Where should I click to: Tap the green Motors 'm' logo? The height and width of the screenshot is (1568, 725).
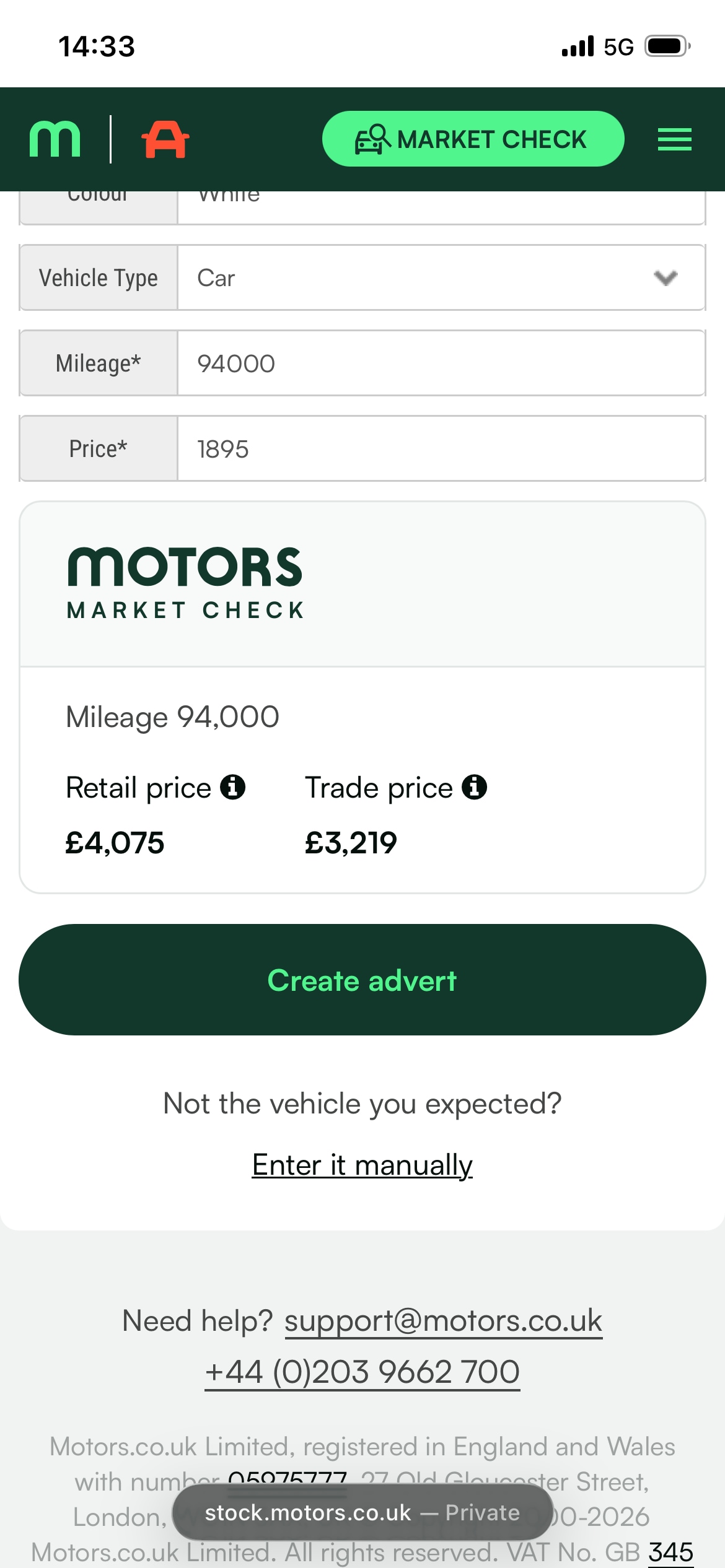pos(55,139)
